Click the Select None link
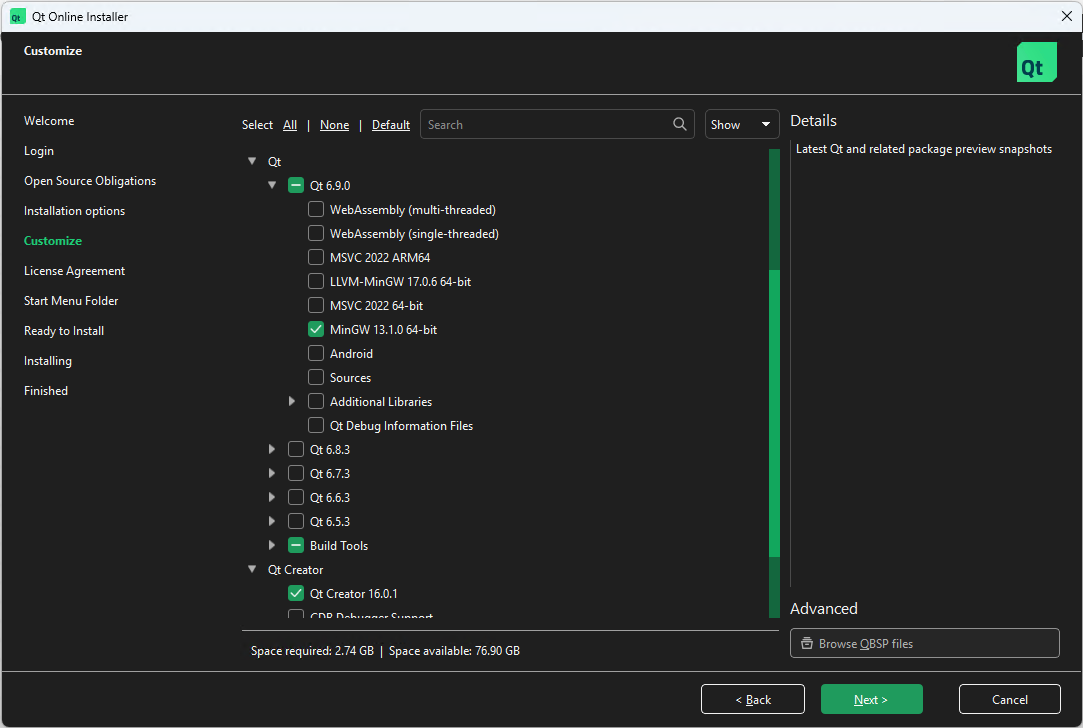The image size is (1083, 728). click(334, 125)
